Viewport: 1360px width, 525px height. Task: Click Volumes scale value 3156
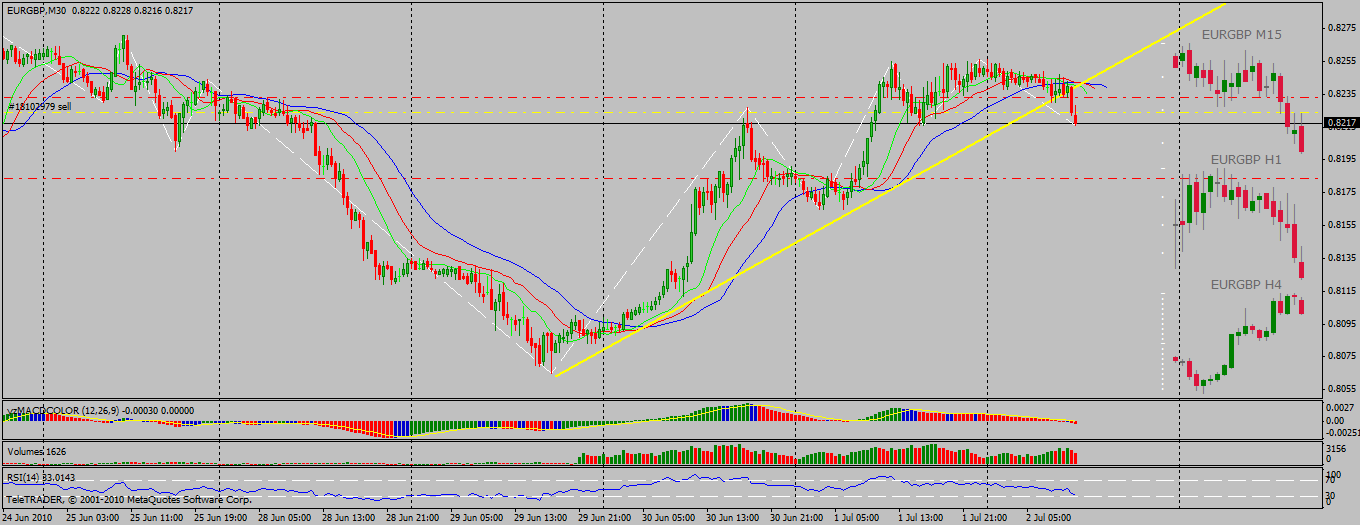(x=1335, y=449)
